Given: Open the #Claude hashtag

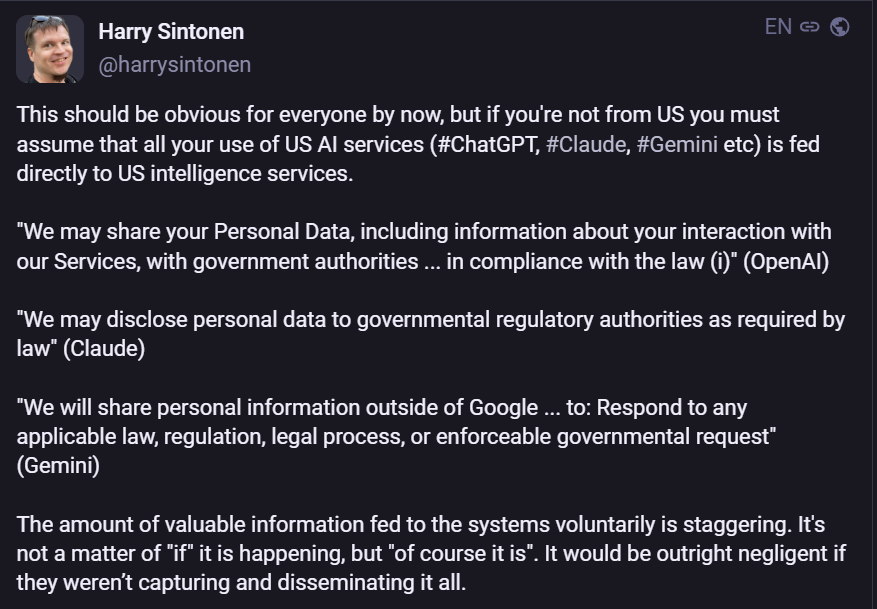Looking at the screenshot, I should click(x=585, y=144).
